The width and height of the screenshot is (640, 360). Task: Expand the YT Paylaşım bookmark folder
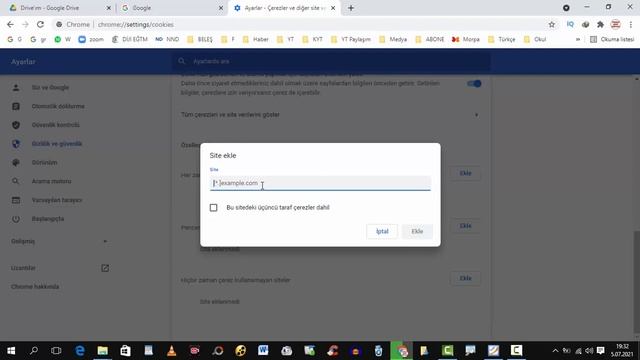351,39
